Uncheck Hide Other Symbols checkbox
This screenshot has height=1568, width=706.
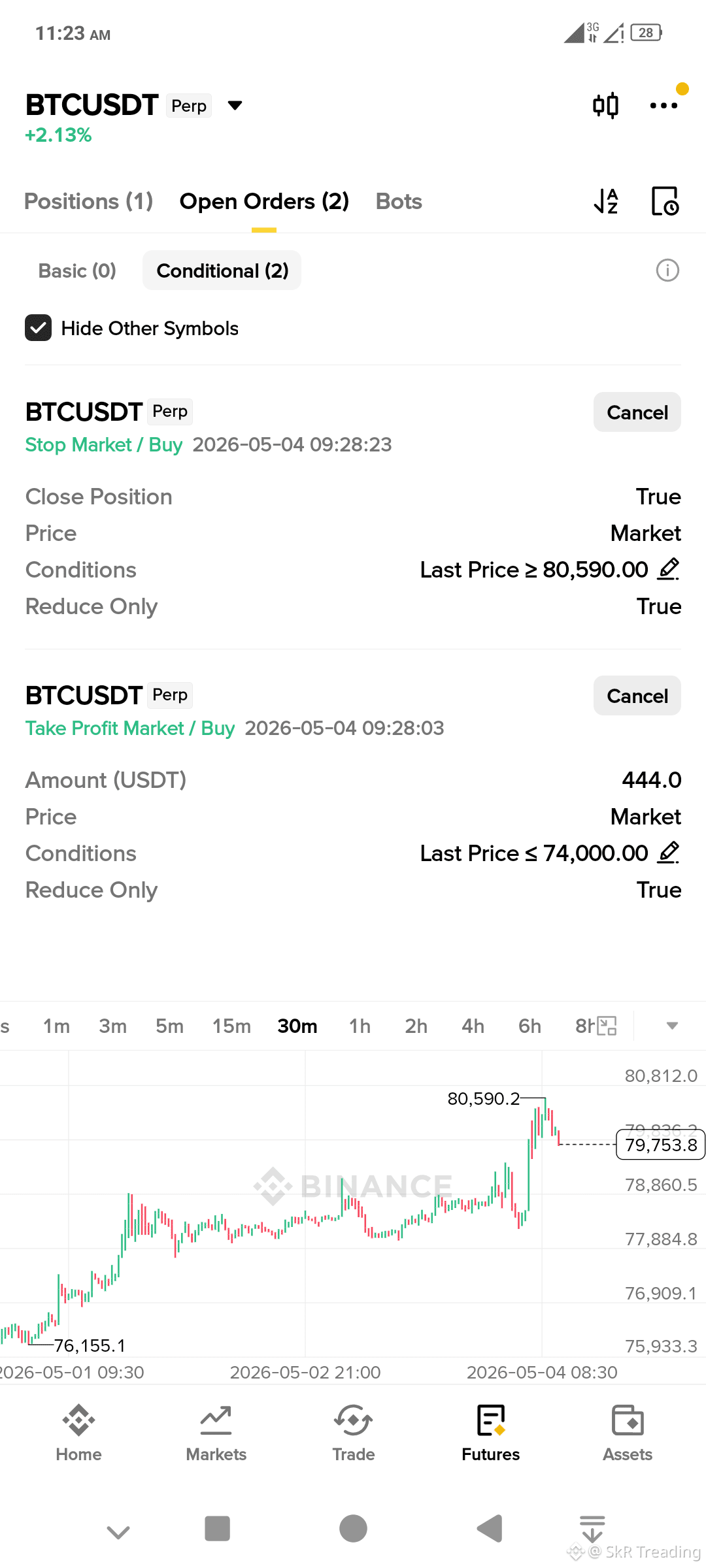pos(39,328)
